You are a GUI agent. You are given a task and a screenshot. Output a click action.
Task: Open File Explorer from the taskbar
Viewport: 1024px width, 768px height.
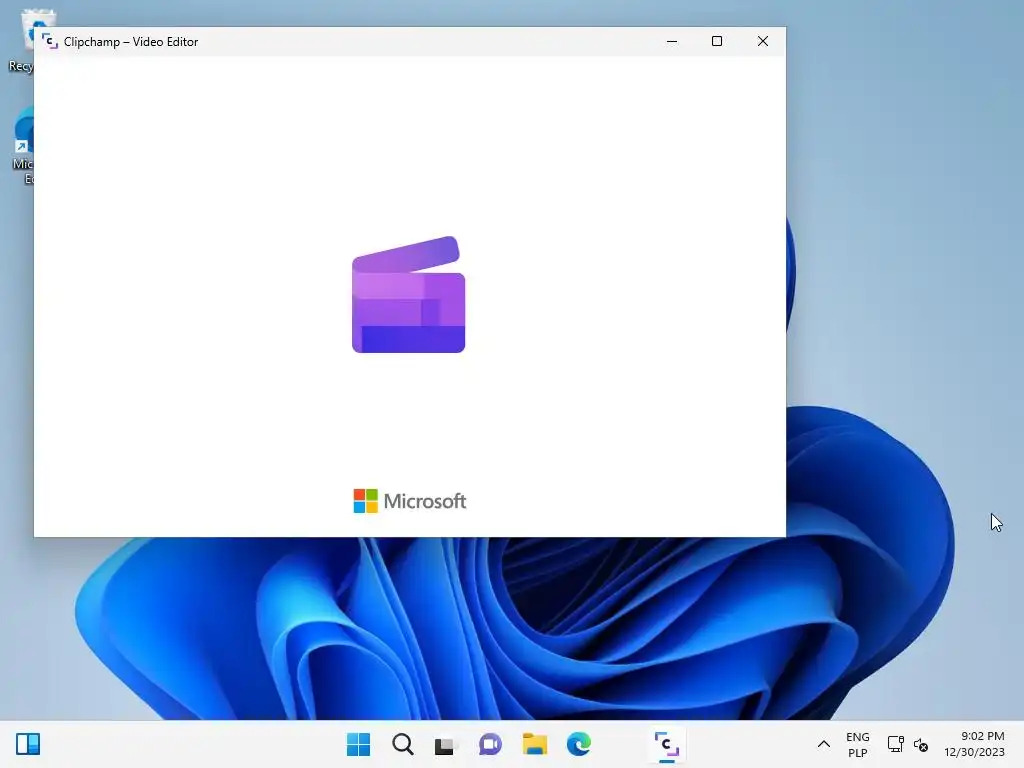pos(535,744)
